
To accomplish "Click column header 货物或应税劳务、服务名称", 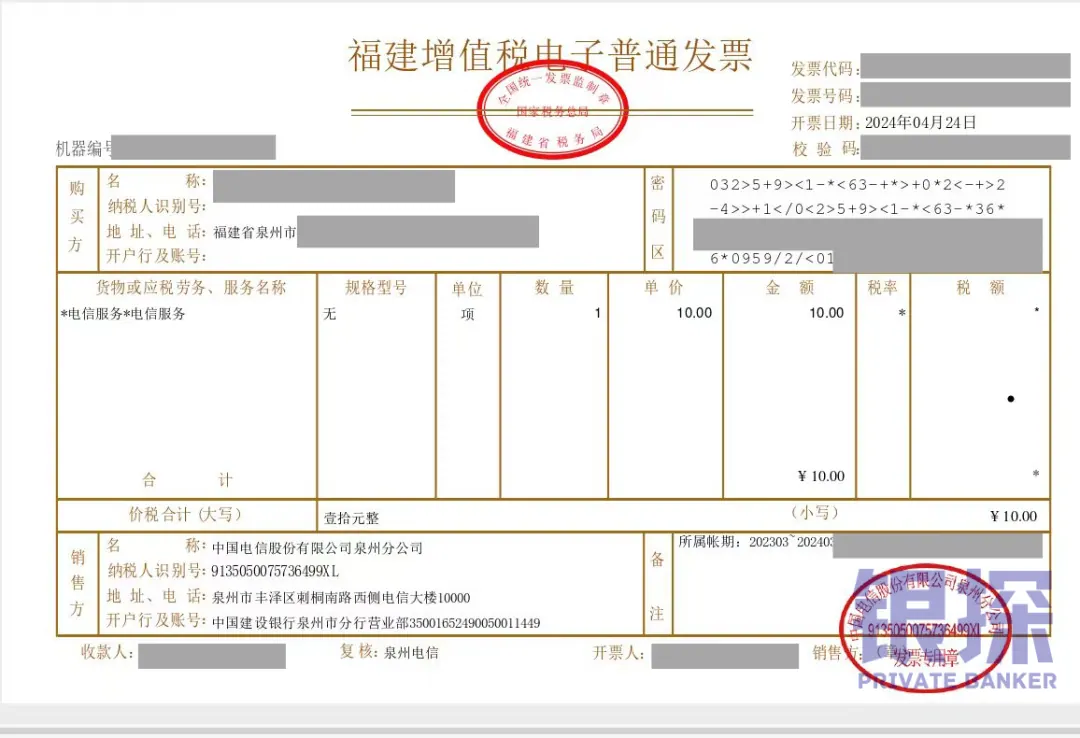I will tap(191, 287).
